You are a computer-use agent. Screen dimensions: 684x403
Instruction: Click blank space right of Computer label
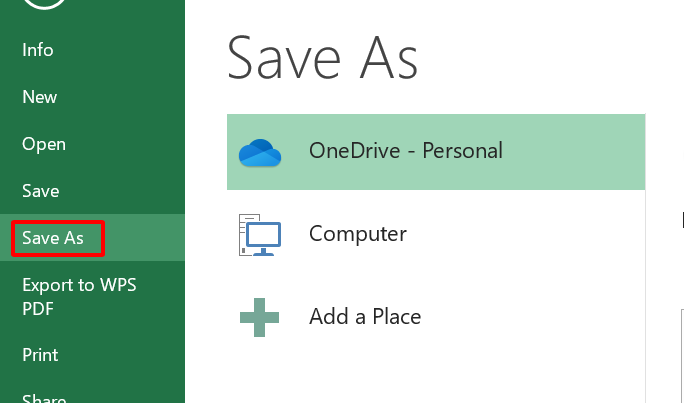point(523,234)
